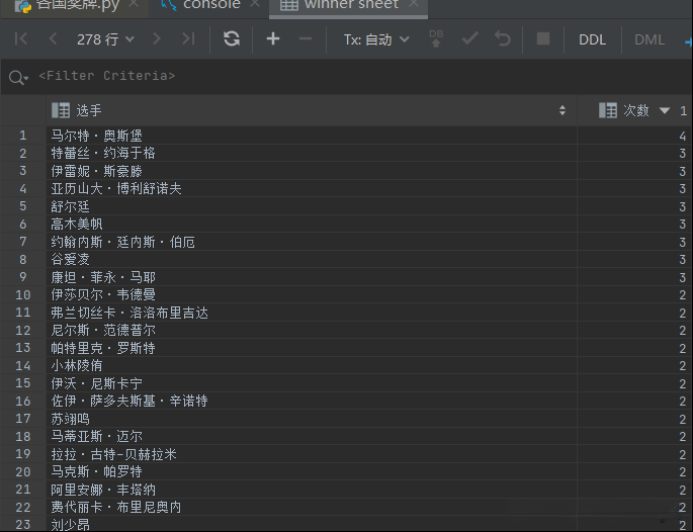The image size is (693, 532).
Task: Click the 选手 column table icon
Action: [x=61, y=110]
